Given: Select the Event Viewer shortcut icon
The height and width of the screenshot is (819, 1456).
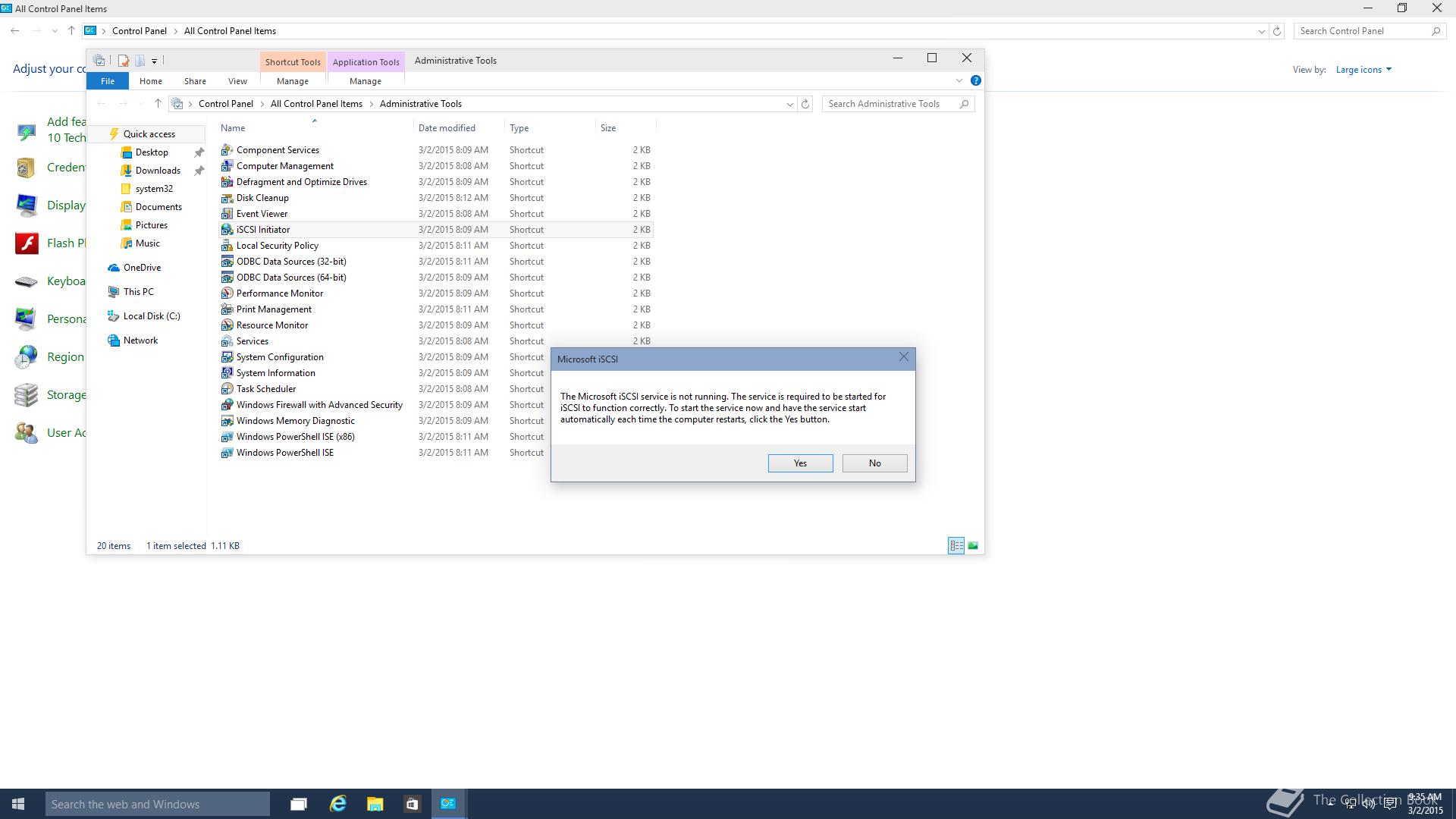Looking at the screenshot, I should [227, 214].
